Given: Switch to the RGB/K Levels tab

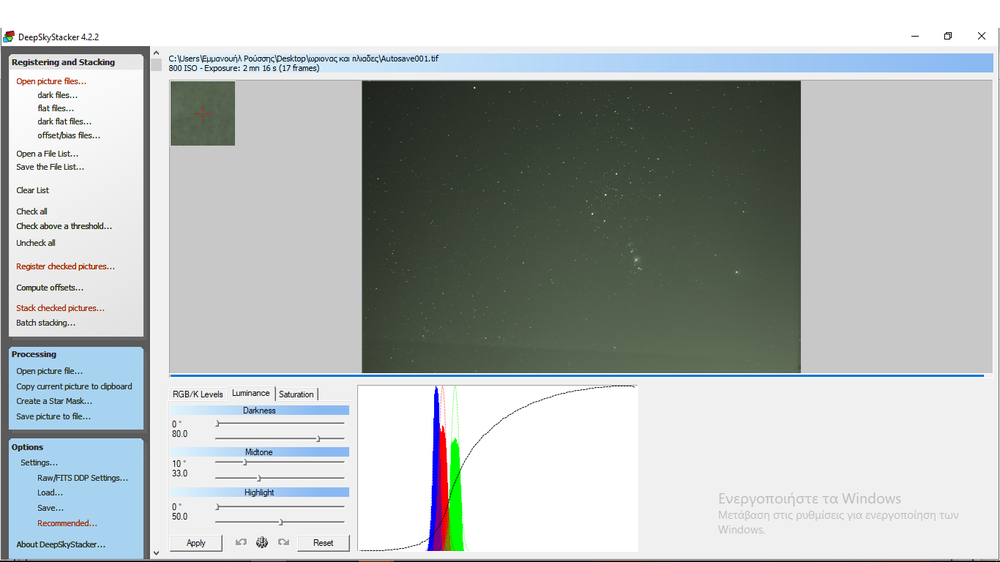Looking at the screenshot, I should tap(198, 394).
